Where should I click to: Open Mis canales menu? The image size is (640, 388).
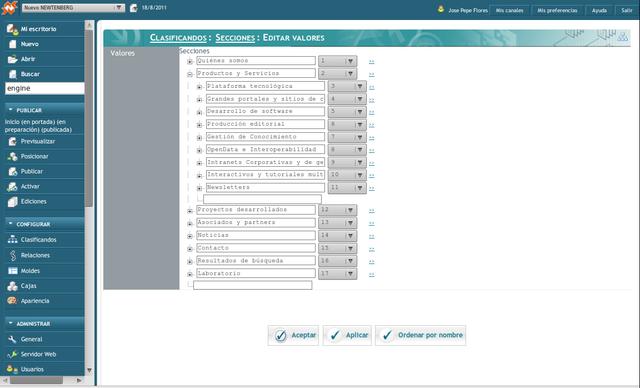[x=509, y=11]
